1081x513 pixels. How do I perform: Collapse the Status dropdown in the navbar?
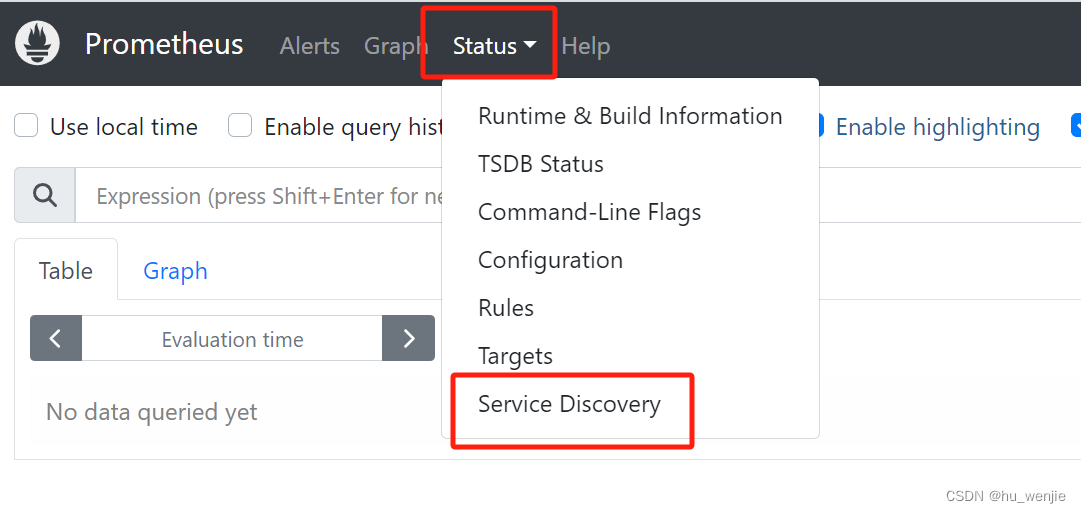[494, 46]
